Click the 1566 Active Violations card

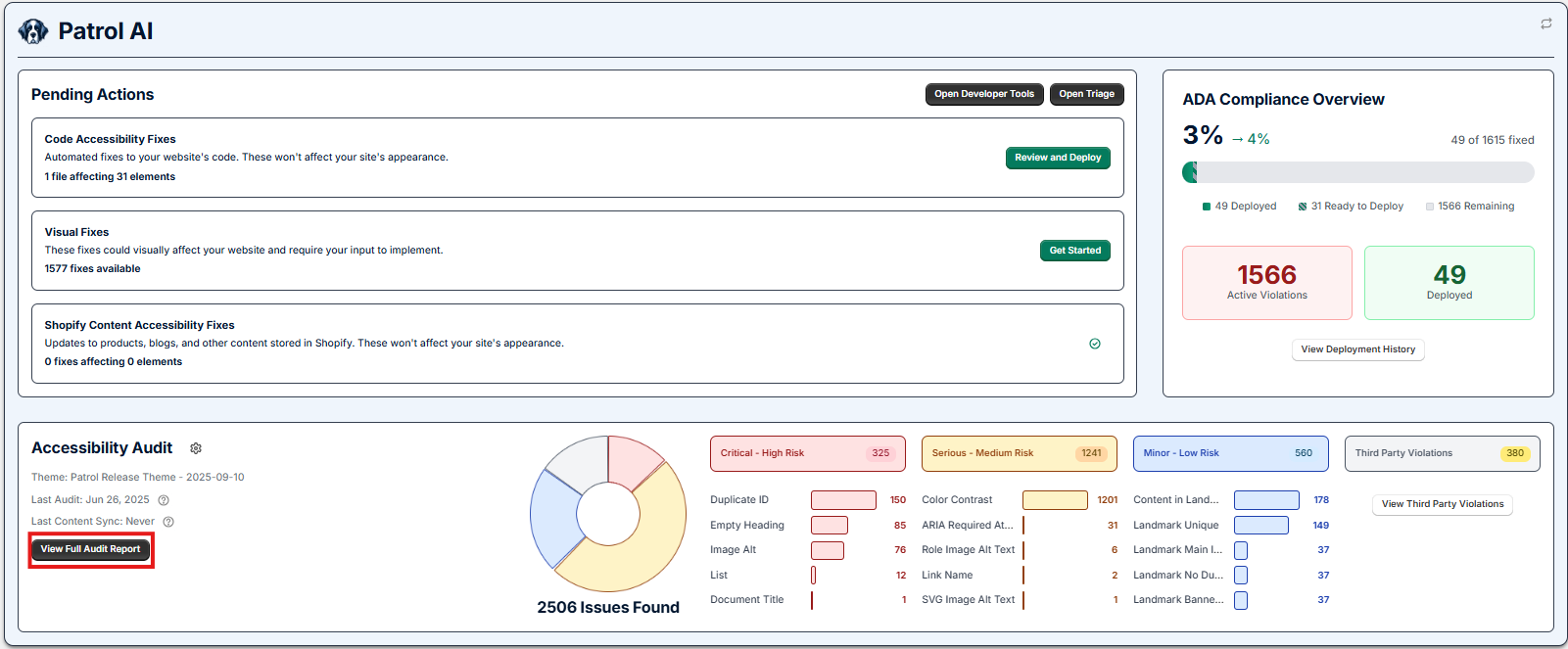pyautogui.click(x=1267, y=283)
